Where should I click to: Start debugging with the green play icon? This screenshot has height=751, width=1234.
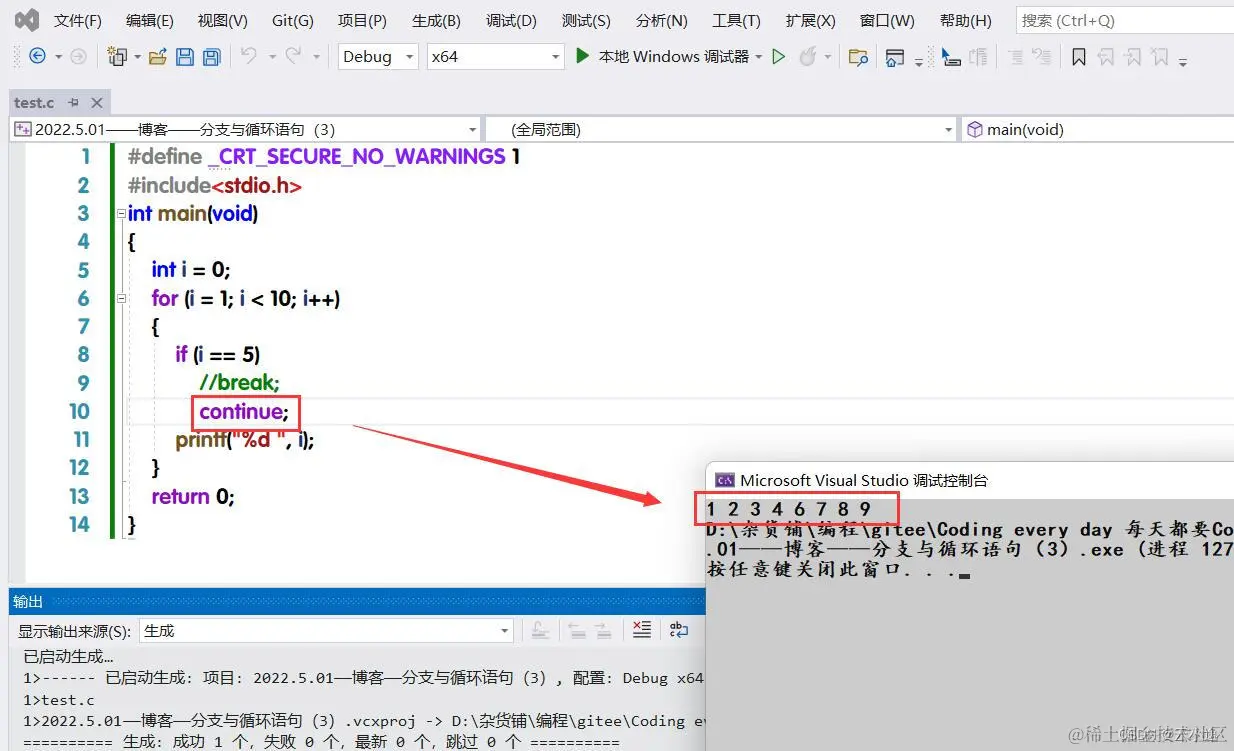tap(582, 57)
